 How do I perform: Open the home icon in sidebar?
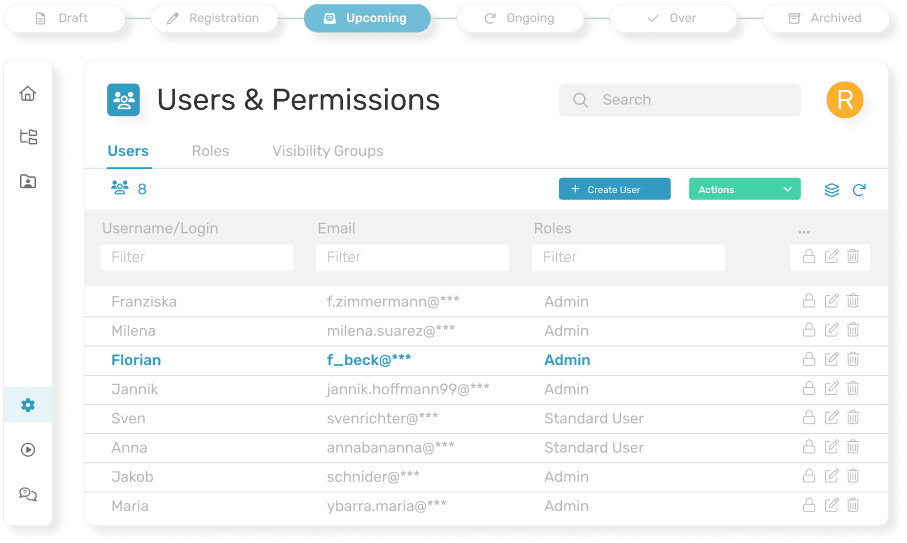[x=28, y=94]
